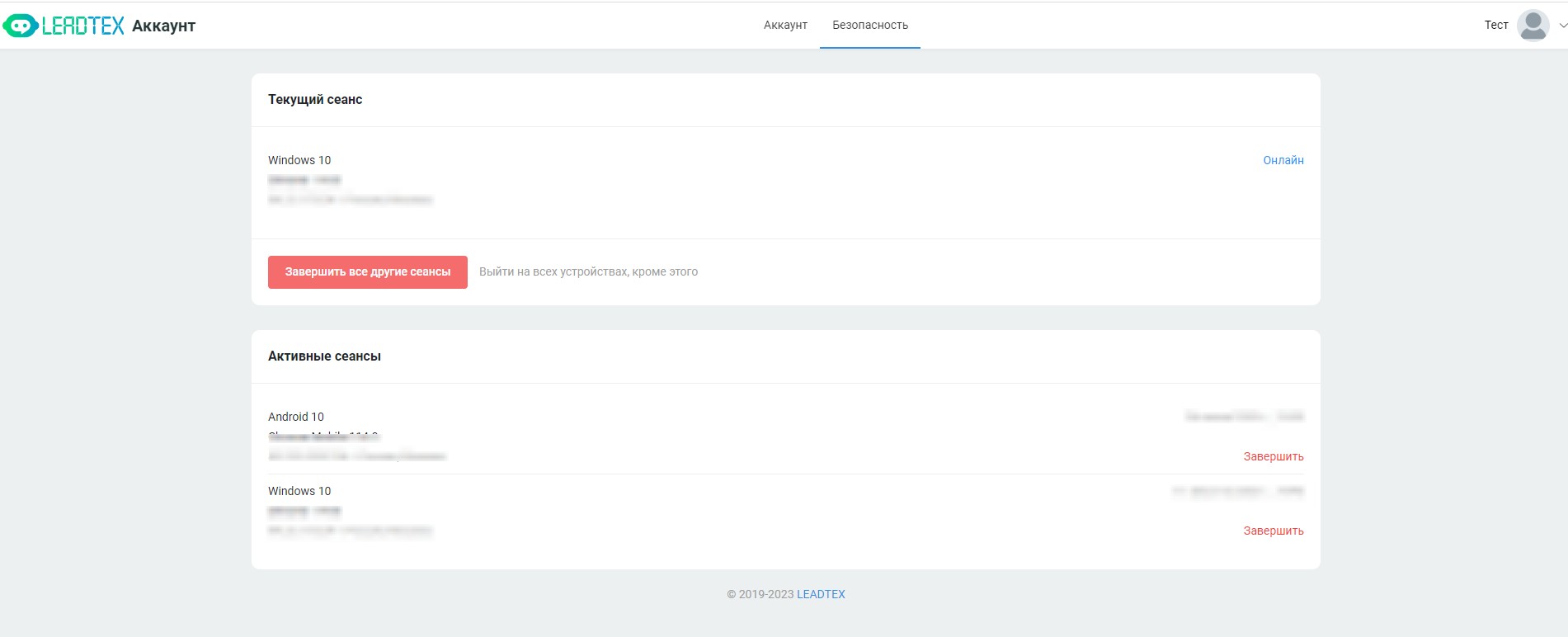
Task: Click the "Аккаунт" title beside the logo
Action: coord(163,26)
